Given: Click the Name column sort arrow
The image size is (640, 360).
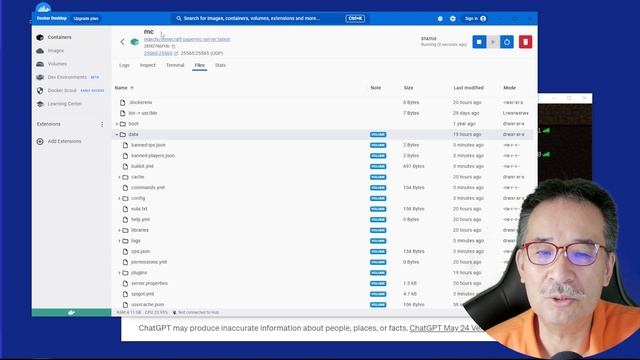Looking at the screenshot, I should pos(132,88).
